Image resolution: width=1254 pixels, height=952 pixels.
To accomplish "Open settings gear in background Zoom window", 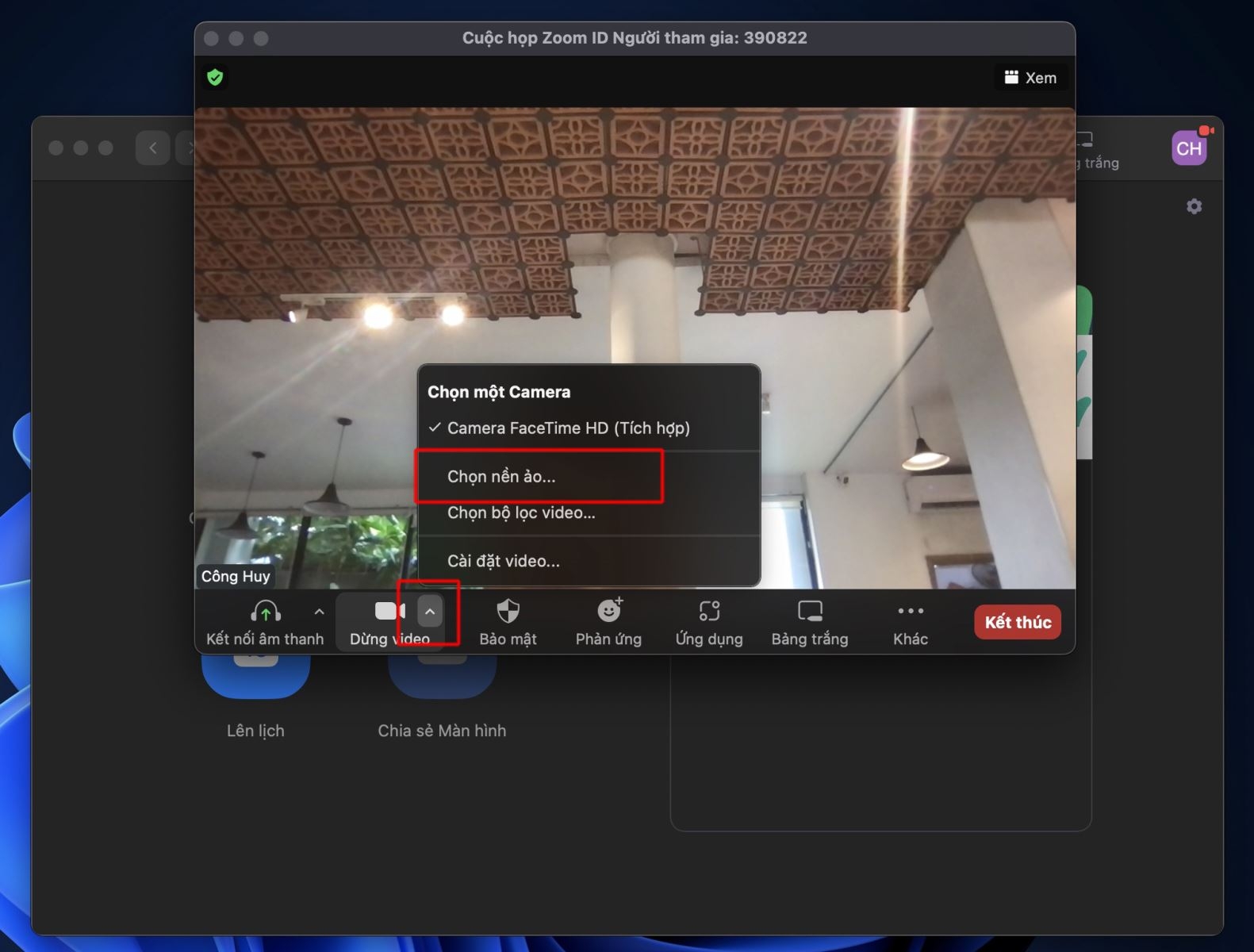I will click(1194, 206).
